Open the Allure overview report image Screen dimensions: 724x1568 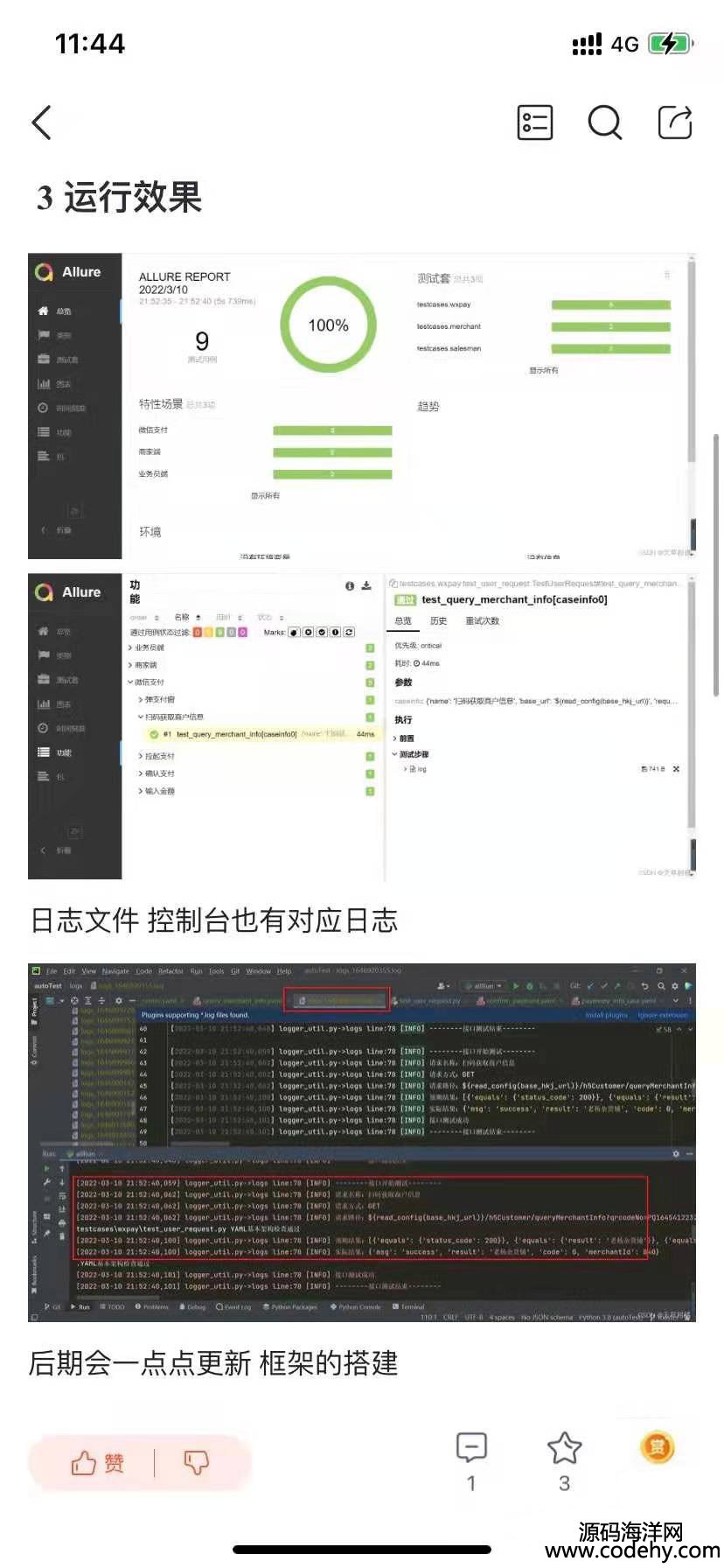click(x=362, y=407)
